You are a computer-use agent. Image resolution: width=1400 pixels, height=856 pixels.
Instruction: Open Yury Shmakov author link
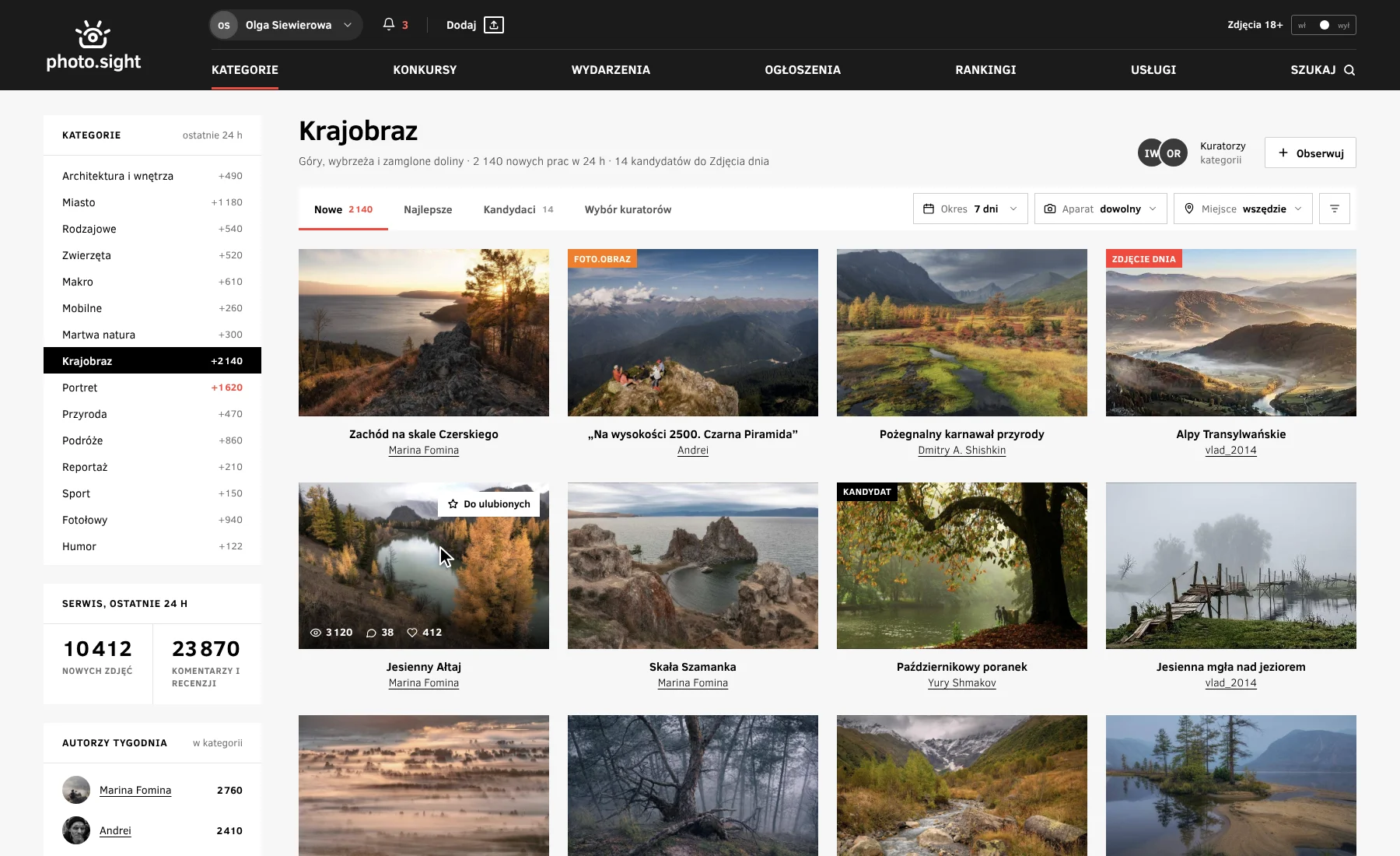point(962,683)
